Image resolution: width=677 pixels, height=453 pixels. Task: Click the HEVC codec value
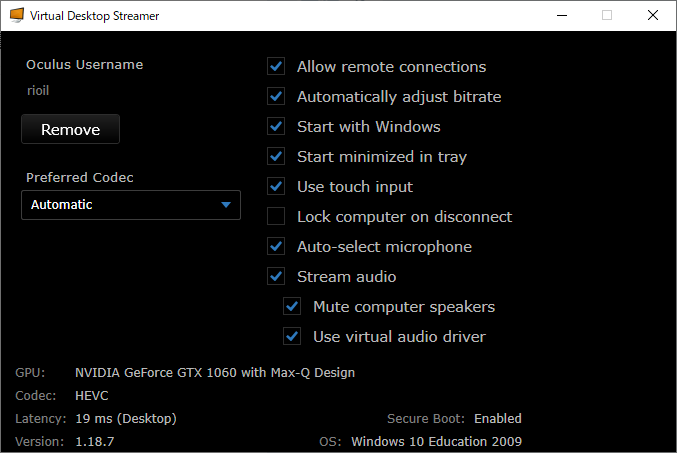(92, 396)
